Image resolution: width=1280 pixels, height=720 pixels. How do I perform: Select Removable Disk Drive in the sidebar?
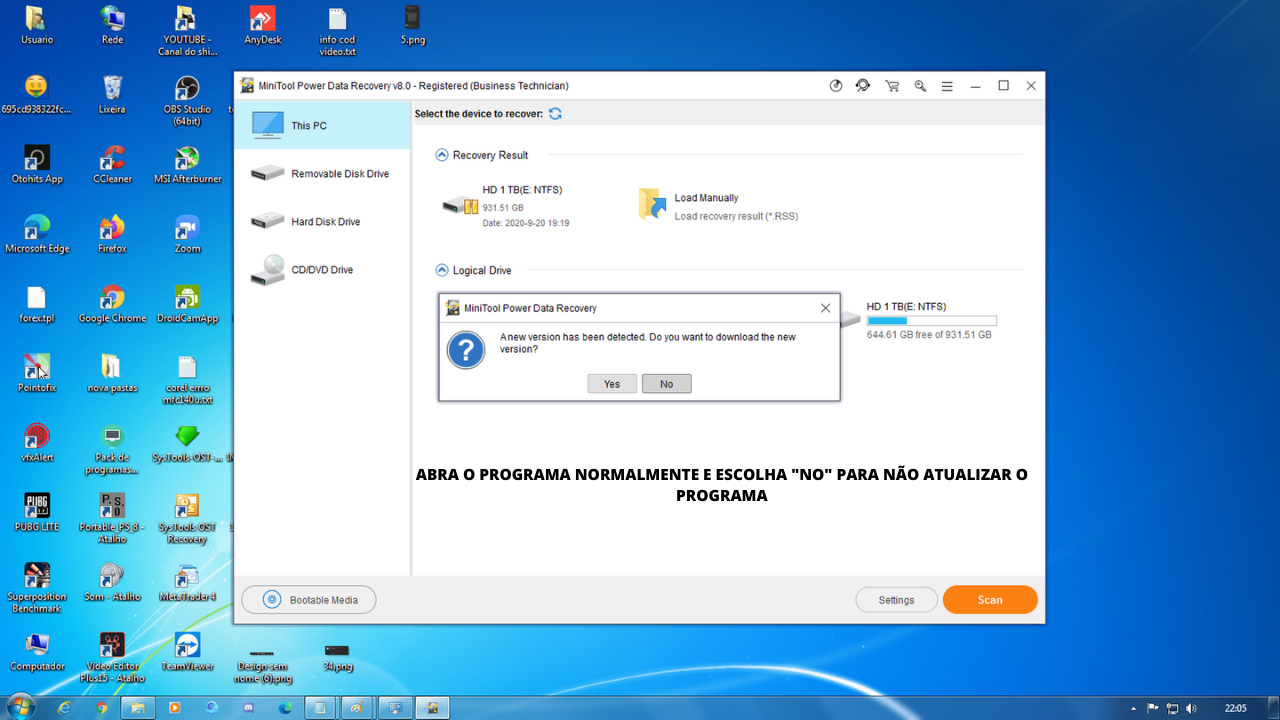click(322, 174)
